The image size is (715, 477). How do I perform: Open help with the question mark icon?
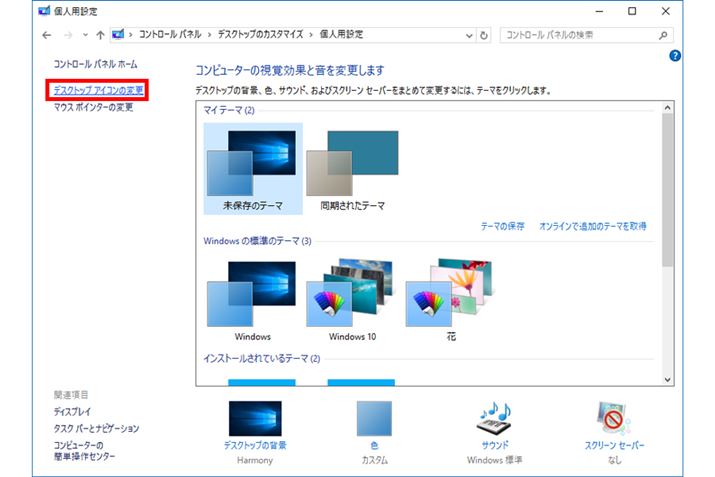675,56
